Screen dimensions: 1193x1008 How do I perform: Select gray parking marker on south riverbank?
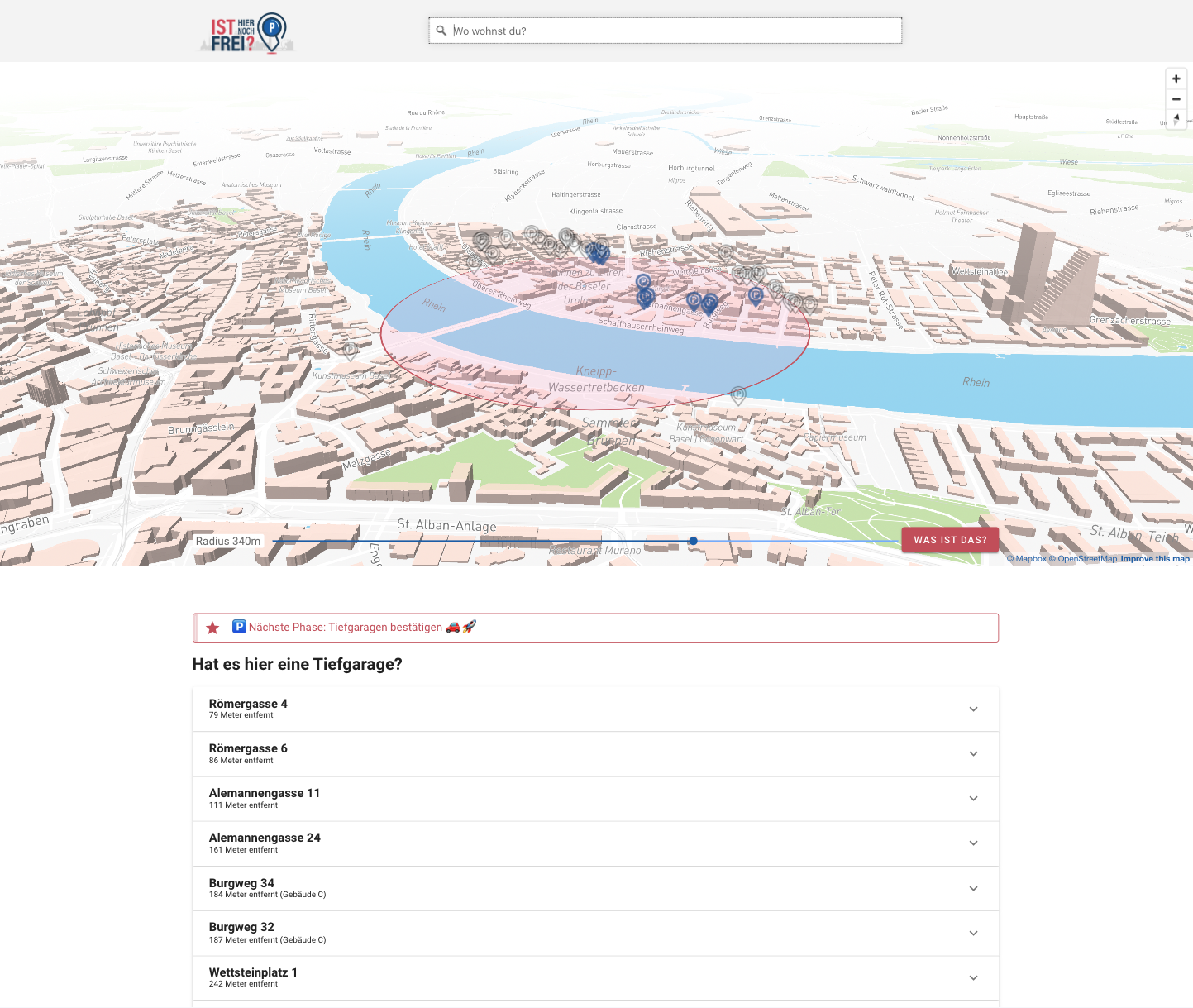[x=738, y=394]
